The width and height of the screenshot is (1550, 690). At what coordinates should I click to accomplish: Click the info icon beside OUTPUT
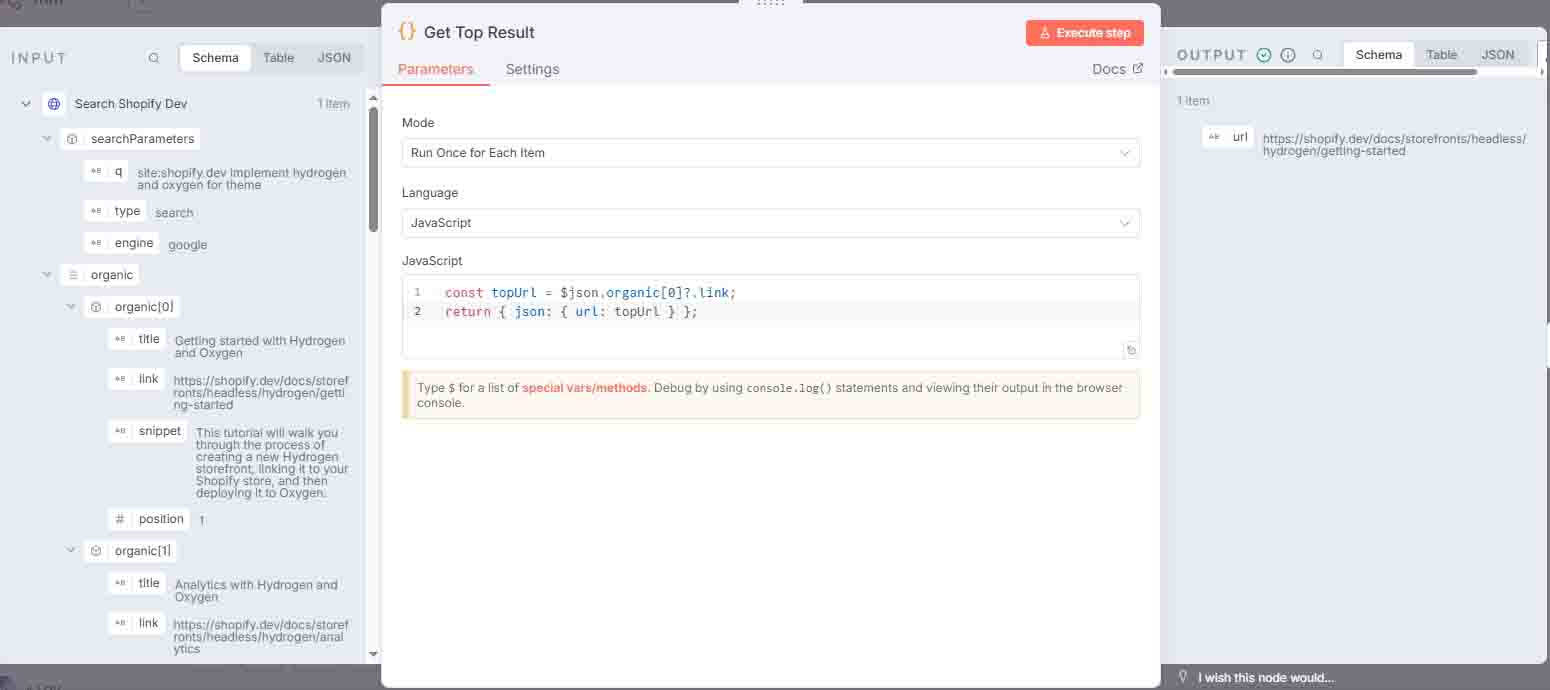(1288, 55)
